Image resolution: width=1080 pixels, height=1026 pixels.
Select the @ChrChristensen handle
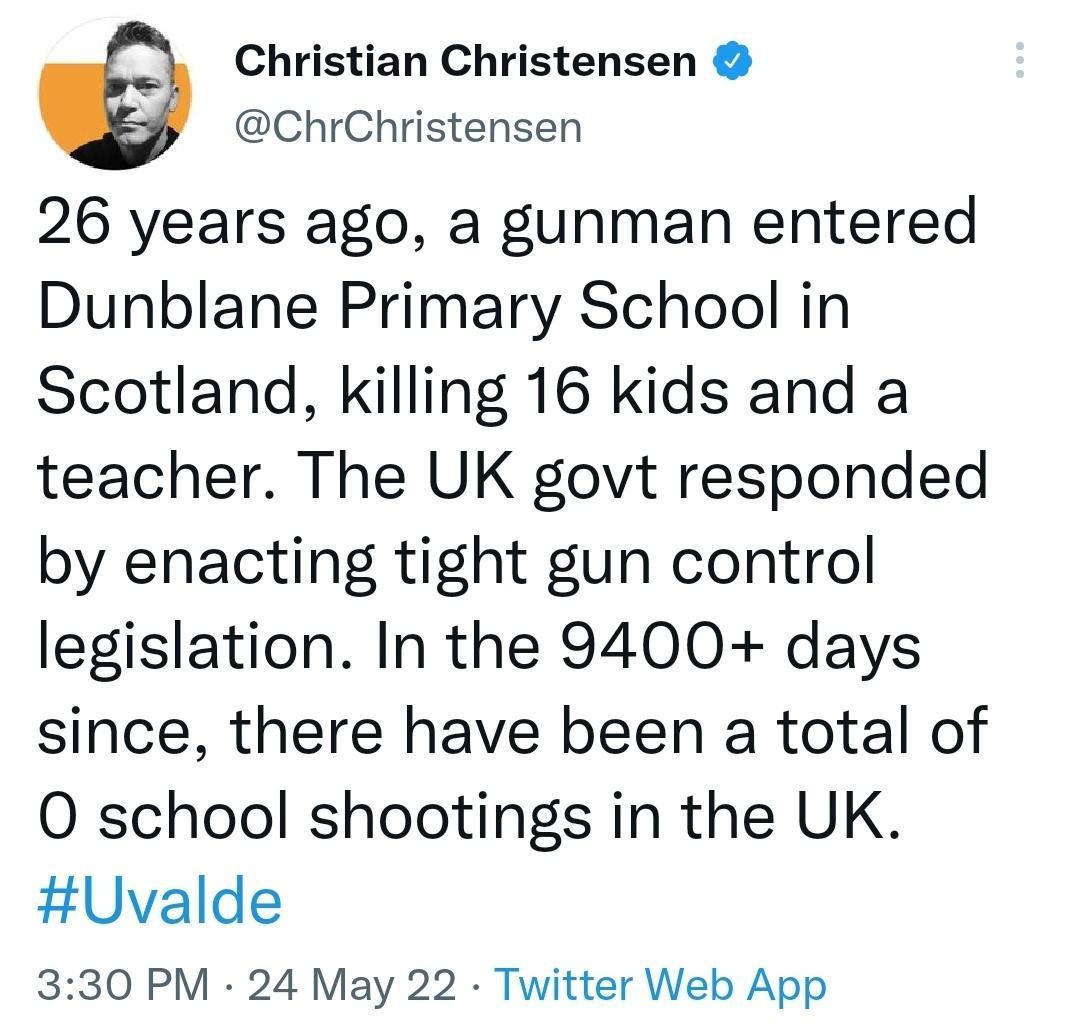[409, 125]
